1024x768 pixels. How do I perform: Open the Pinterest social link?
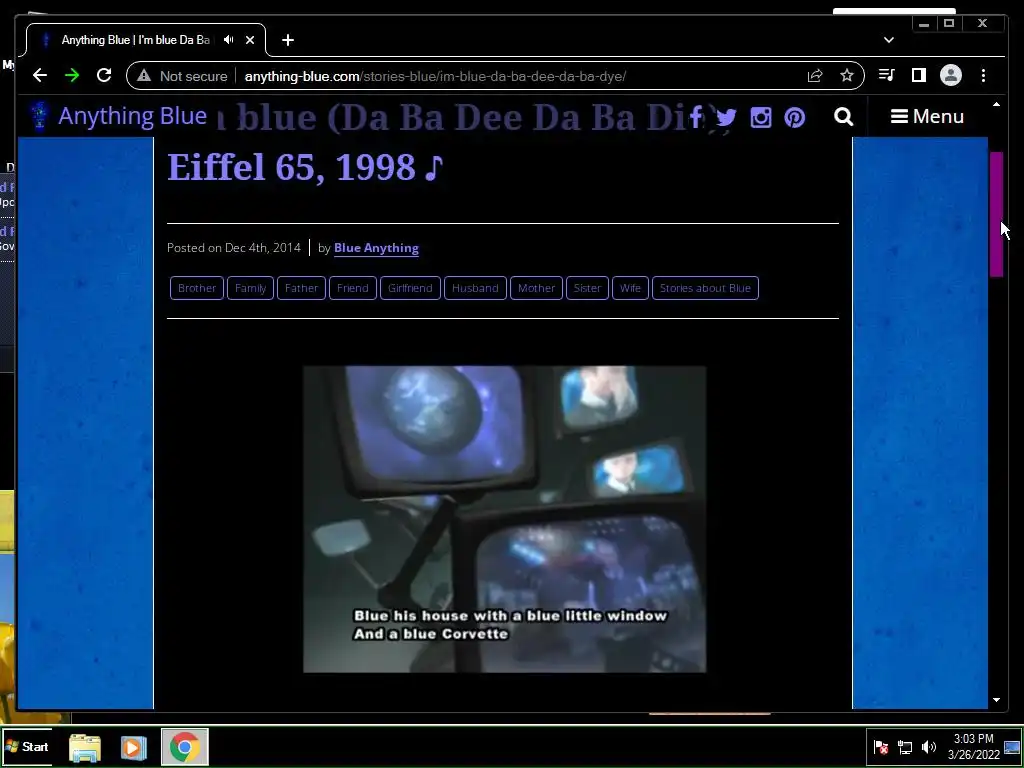pyautogui.click(x=795, y=118)
